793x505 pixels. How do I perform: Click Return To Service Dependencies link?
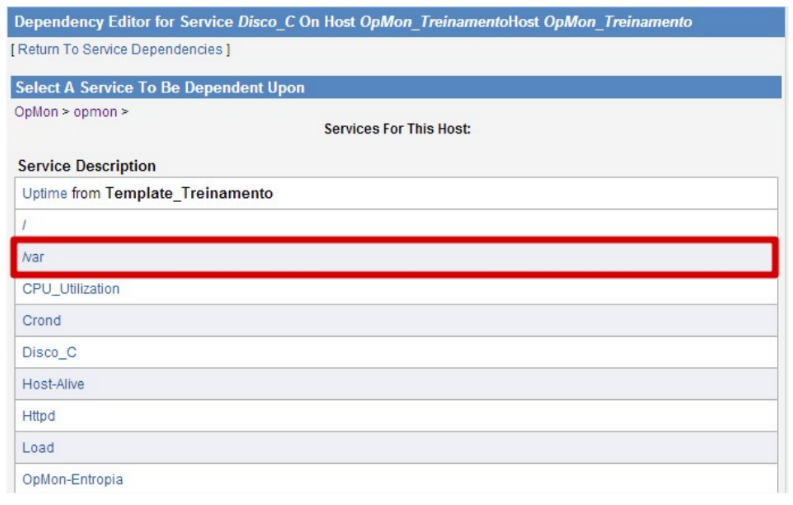120,49
